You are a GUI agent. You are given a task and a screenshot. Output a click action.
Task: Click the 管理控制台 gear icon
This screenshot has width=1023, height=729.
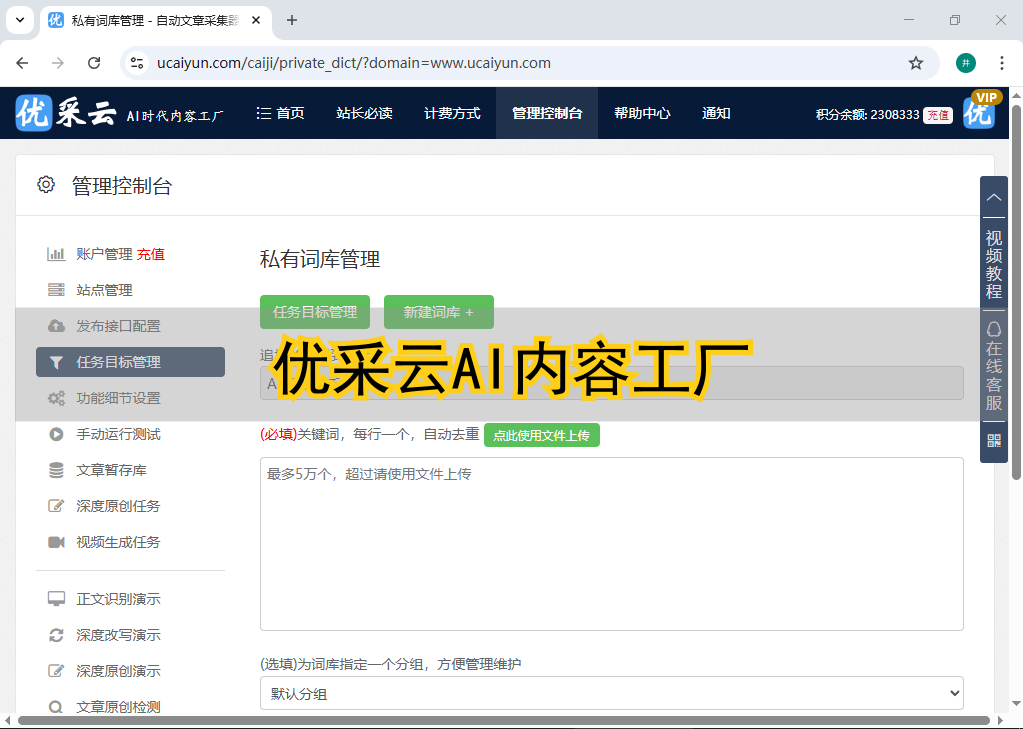point(45,184)
